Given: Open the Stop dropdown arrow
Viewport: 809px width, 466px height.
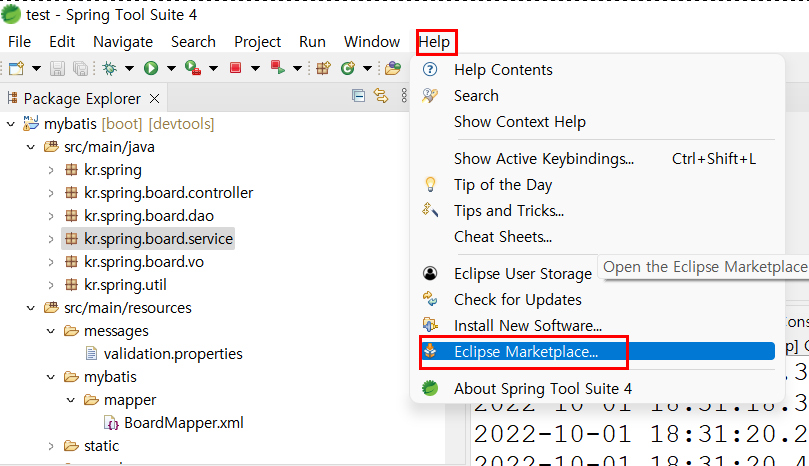Looking at the screenshot, I should (255, 68).
